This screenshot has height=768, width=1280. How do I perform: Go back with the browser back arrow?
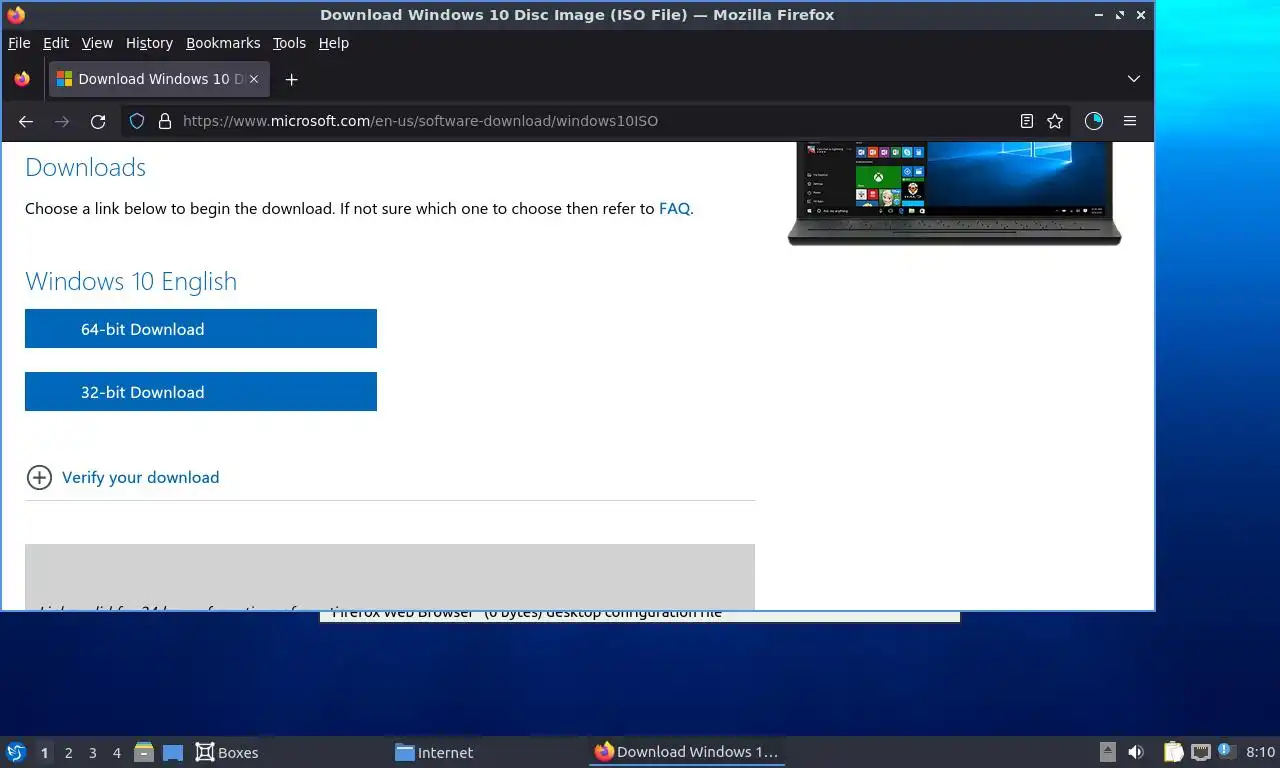click(26, 121)
